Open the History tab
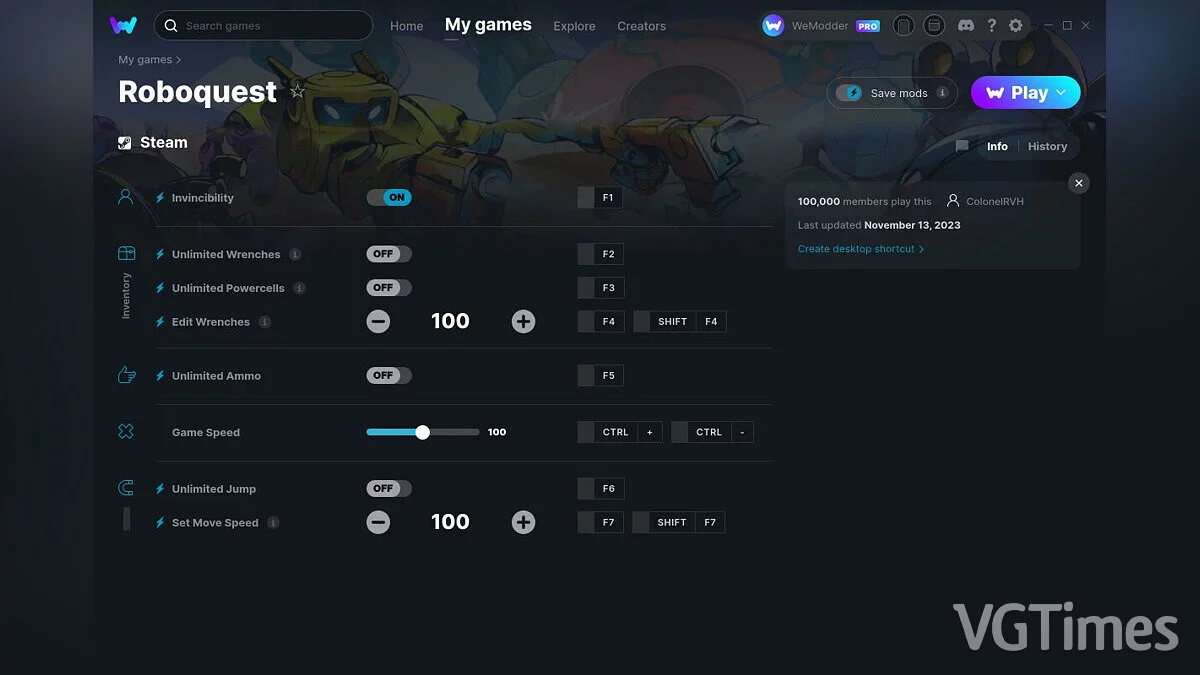Image resolution: width=1200 pixels, height=675 pixels. [1047, 146]
